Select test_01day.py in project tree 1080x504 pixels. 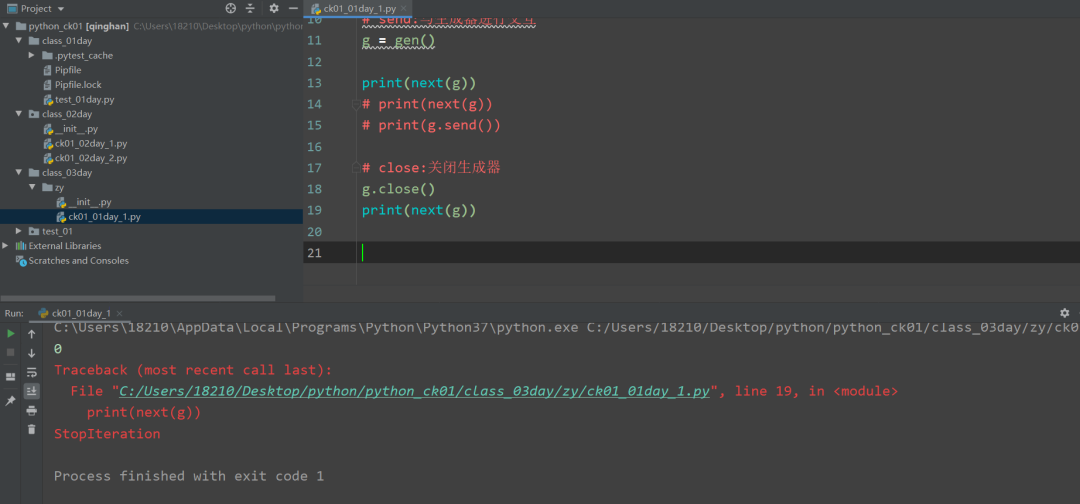(84, 99)
